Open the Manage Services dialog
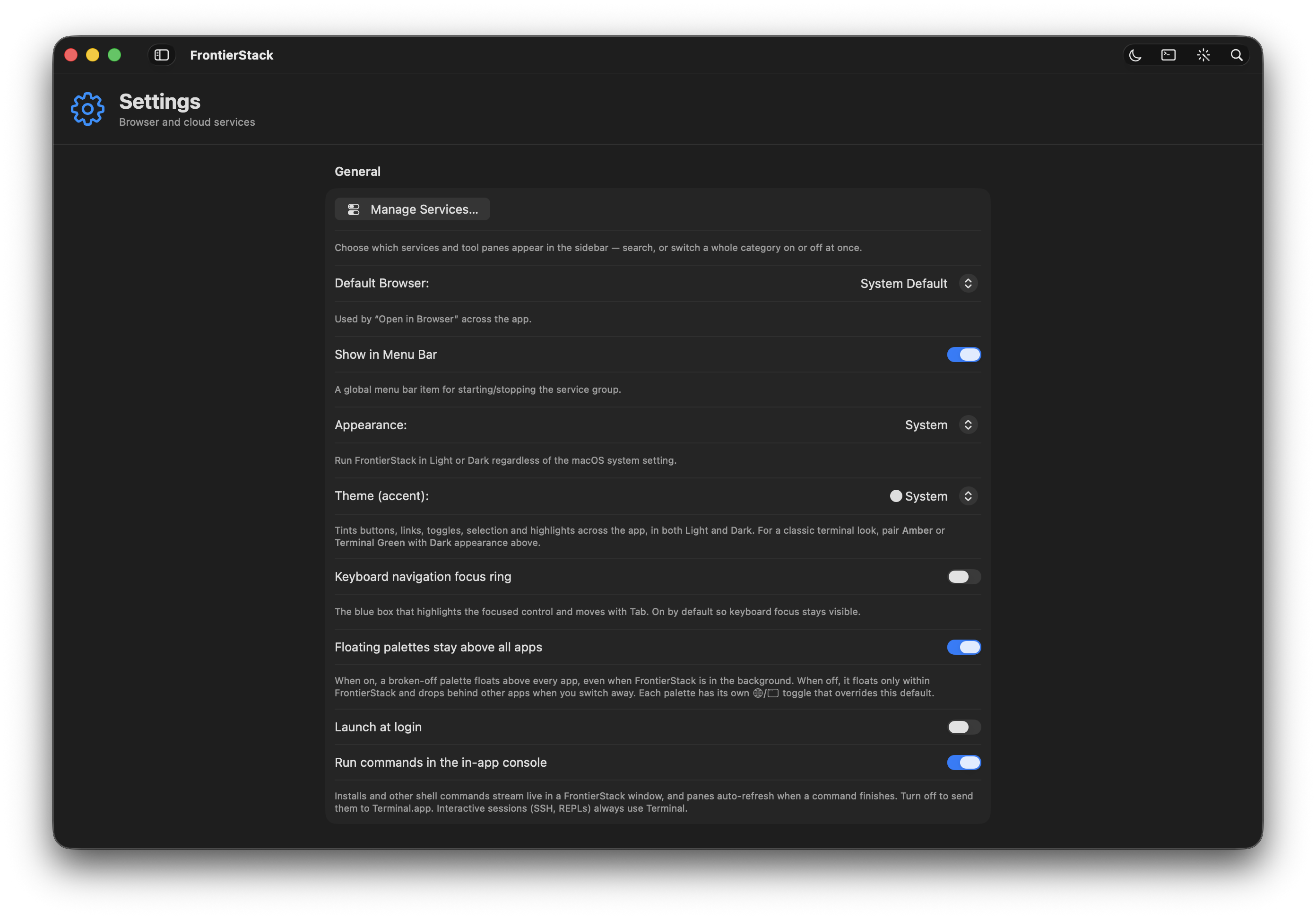The width and height of the screenshot is (1316, 919). coord(412,209)
